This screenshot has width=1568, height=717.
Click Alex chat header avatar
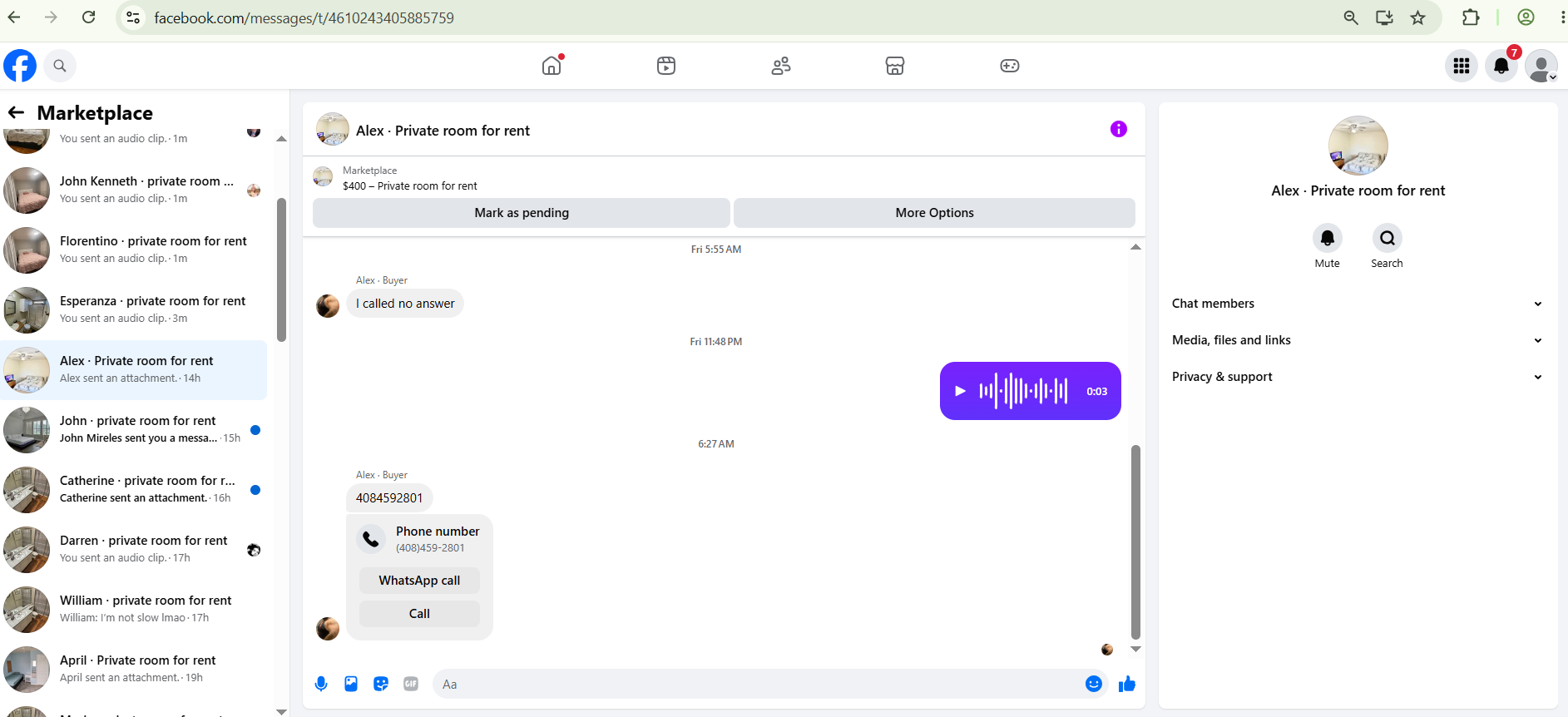(x=333, y=129)
